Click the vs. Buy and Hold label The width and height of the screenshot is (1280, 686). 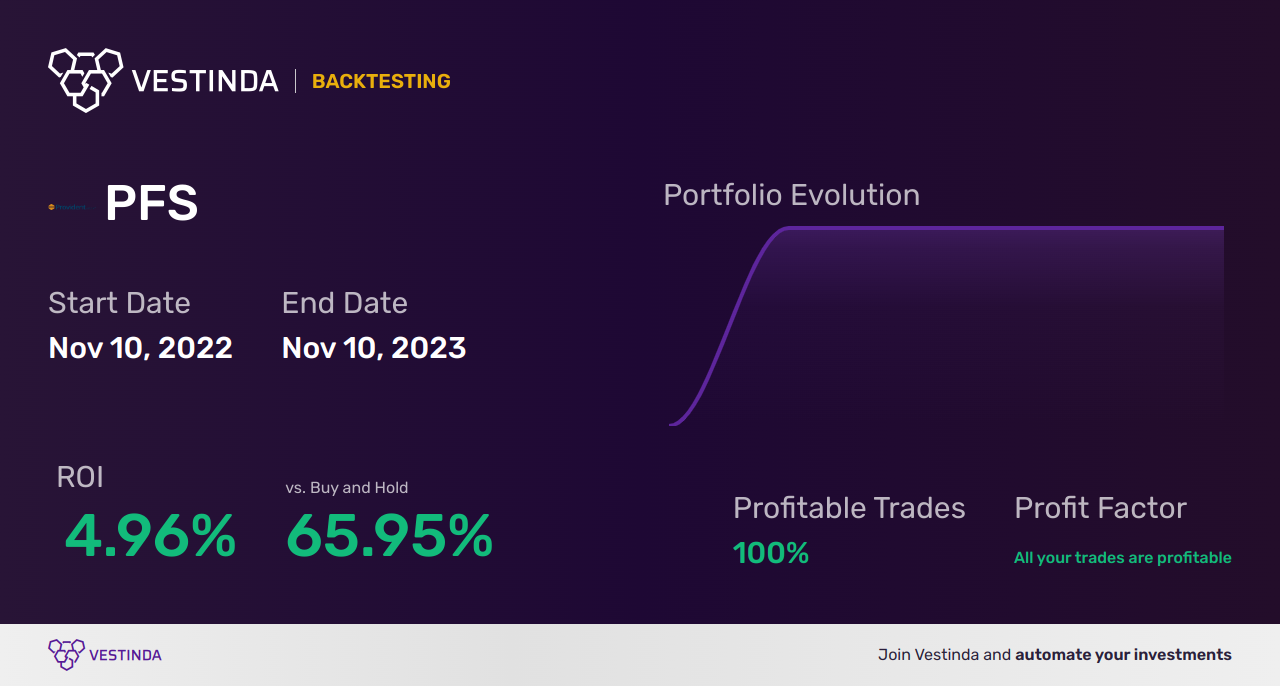point(347,488)
